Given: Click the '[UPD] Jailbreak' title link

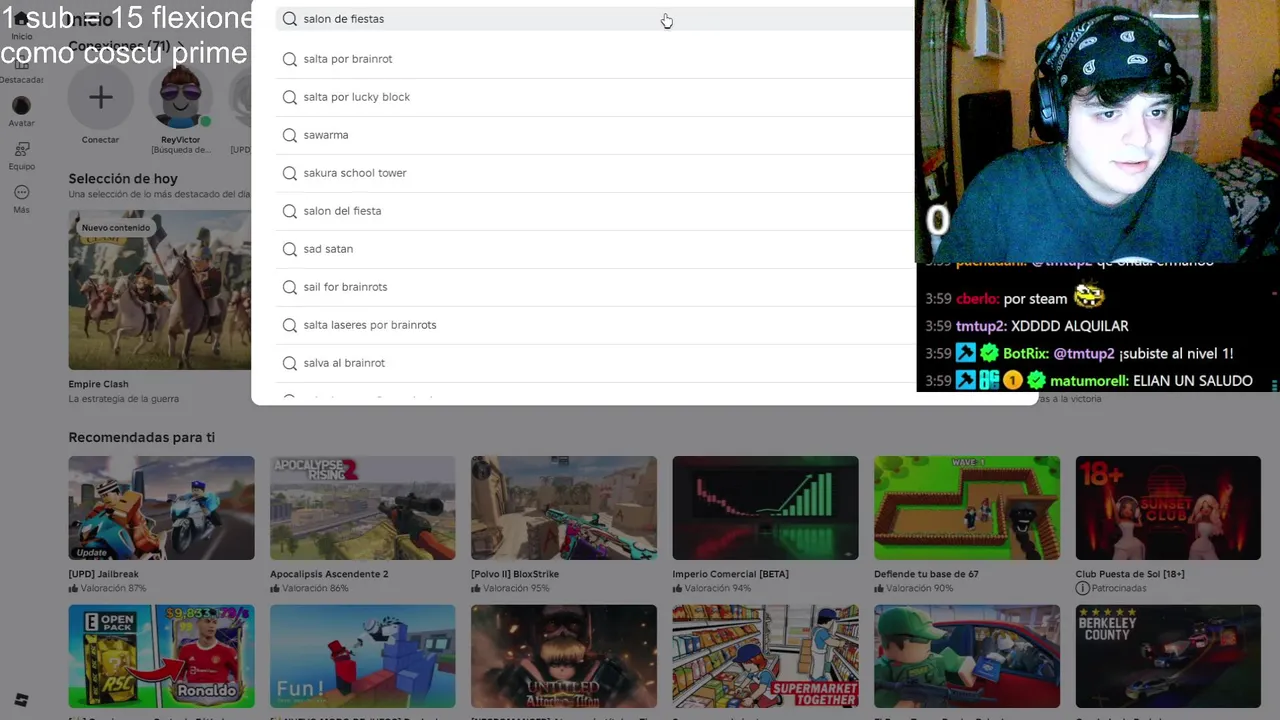Looking at the screenshot, I should 103,574.
